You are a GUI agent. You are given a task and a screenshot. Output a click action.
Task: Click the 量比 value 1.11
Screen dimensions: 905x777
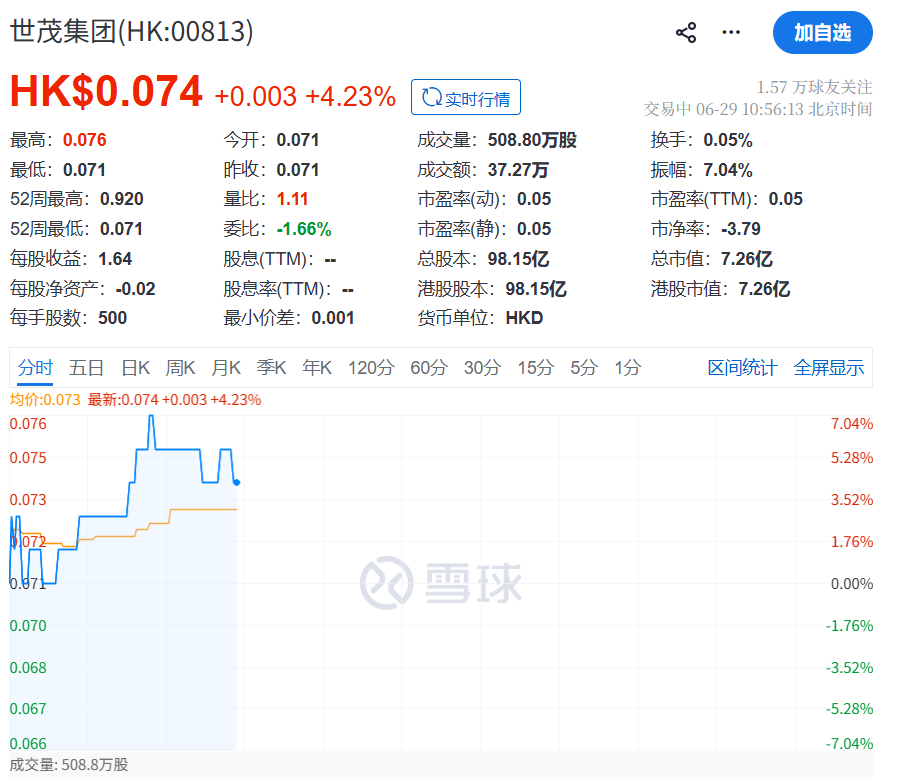[292, 199]
